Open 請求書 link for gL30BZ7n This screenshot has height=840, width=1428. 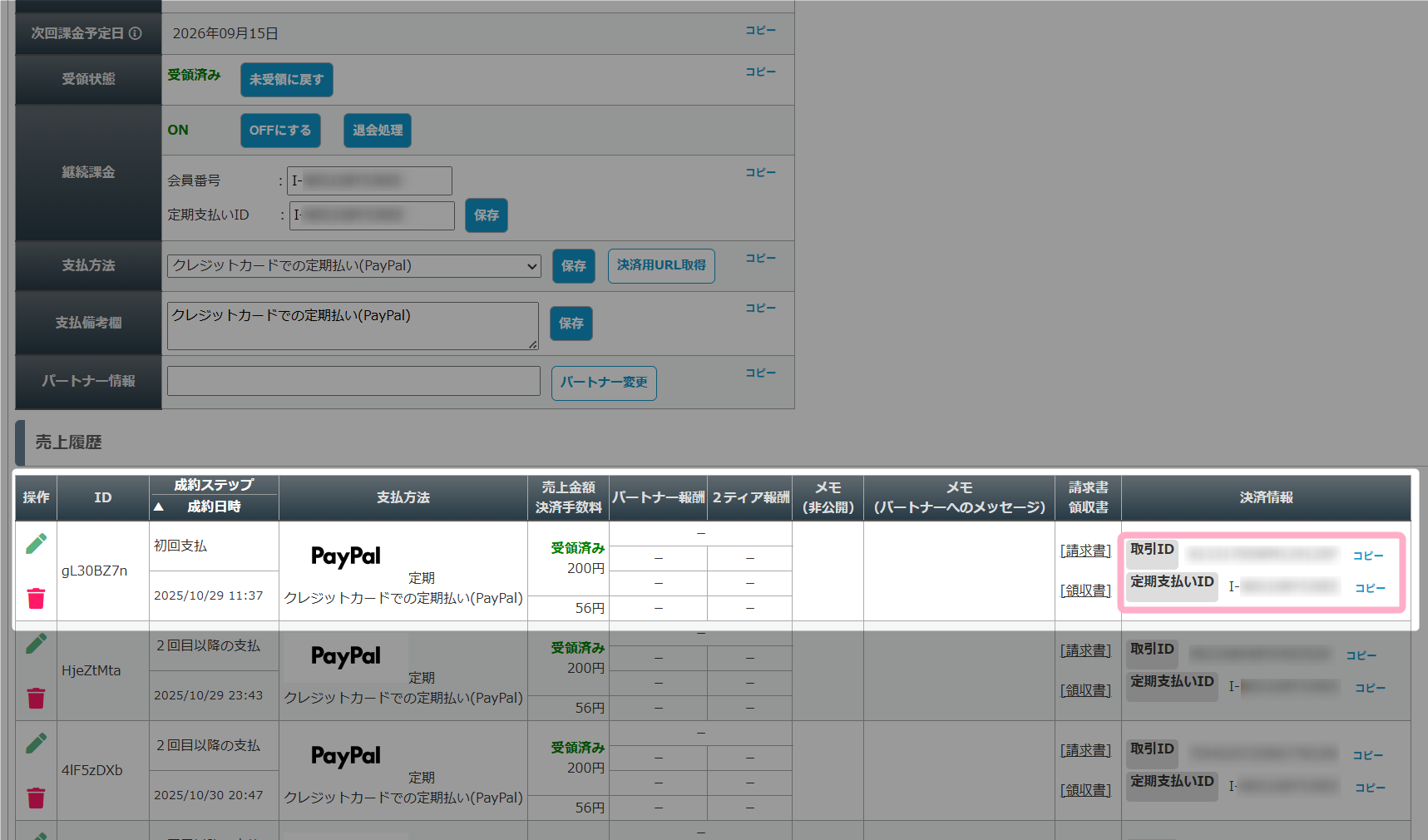[x=1085, y=551]
